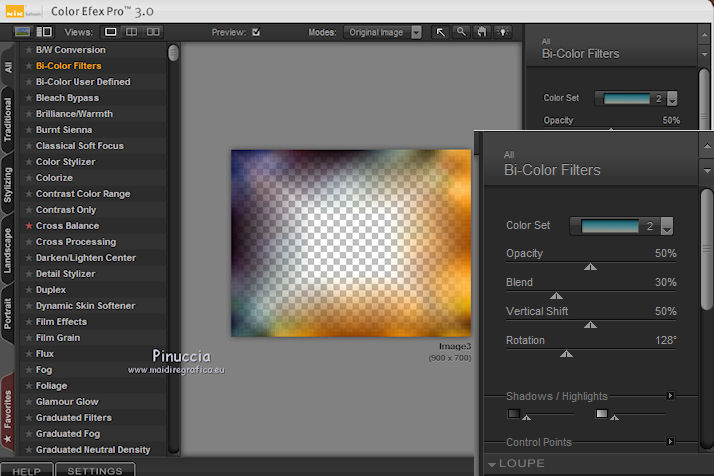Click the filter list scrollbar thumb
The image size is (714, 476).
pos(173,53)
